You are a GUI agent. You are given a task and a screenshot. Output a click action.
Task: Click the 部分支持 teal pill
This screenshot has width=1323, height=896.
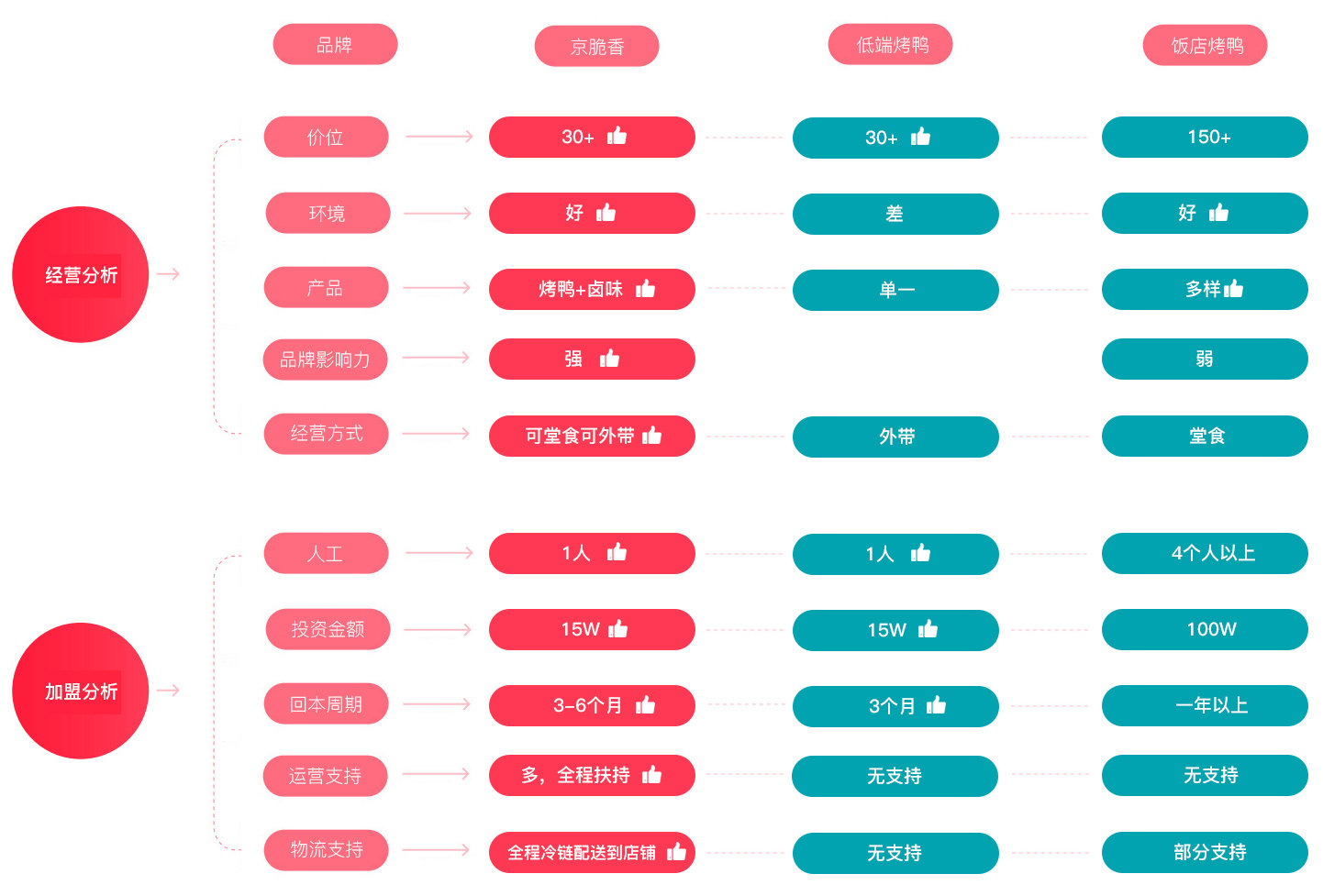1205,852
